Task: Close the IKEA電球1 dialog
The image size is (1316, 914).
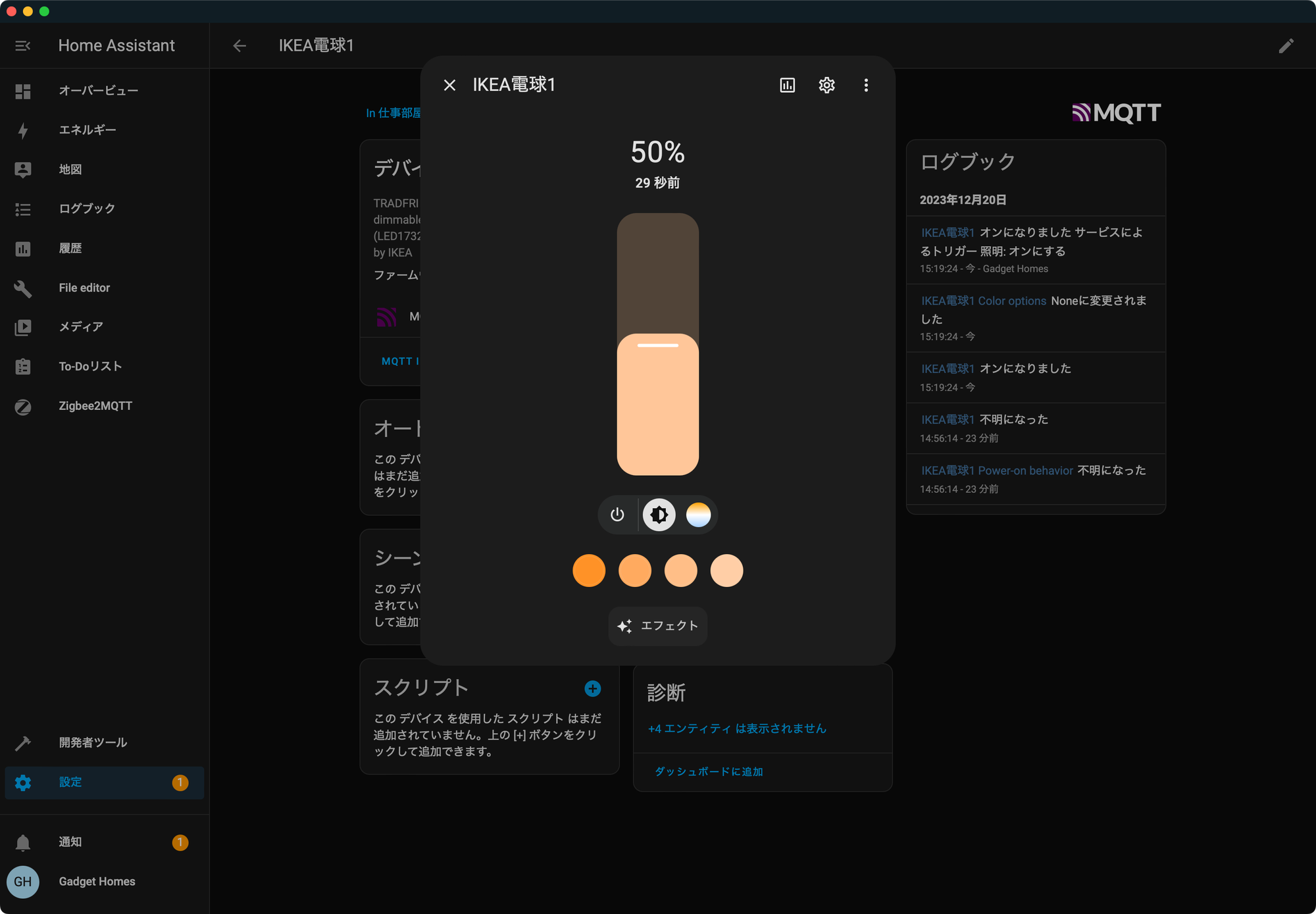Action: click(449, 85)
